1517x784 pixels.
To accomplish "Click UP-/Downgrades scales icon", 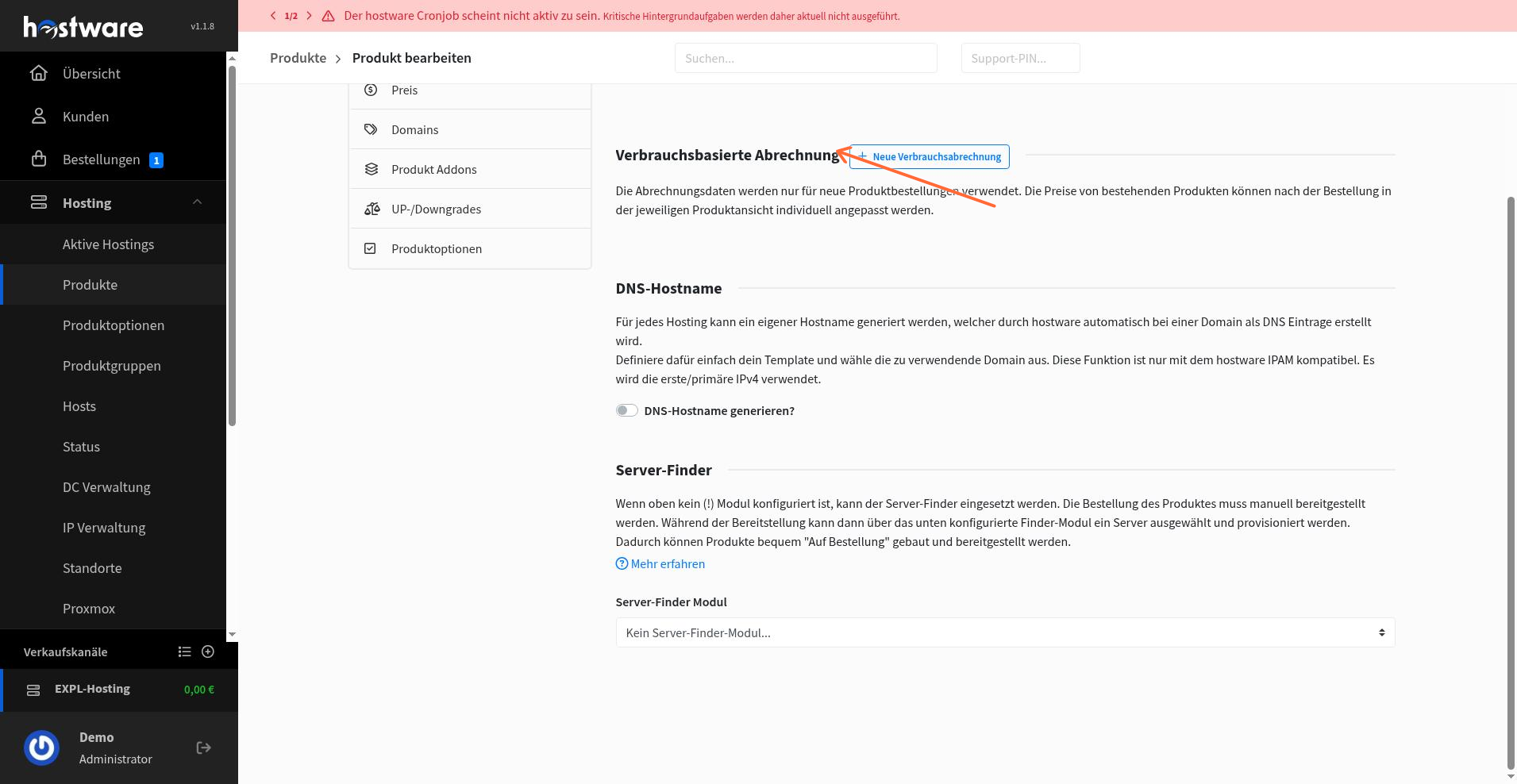I will [x=372, y=209].
